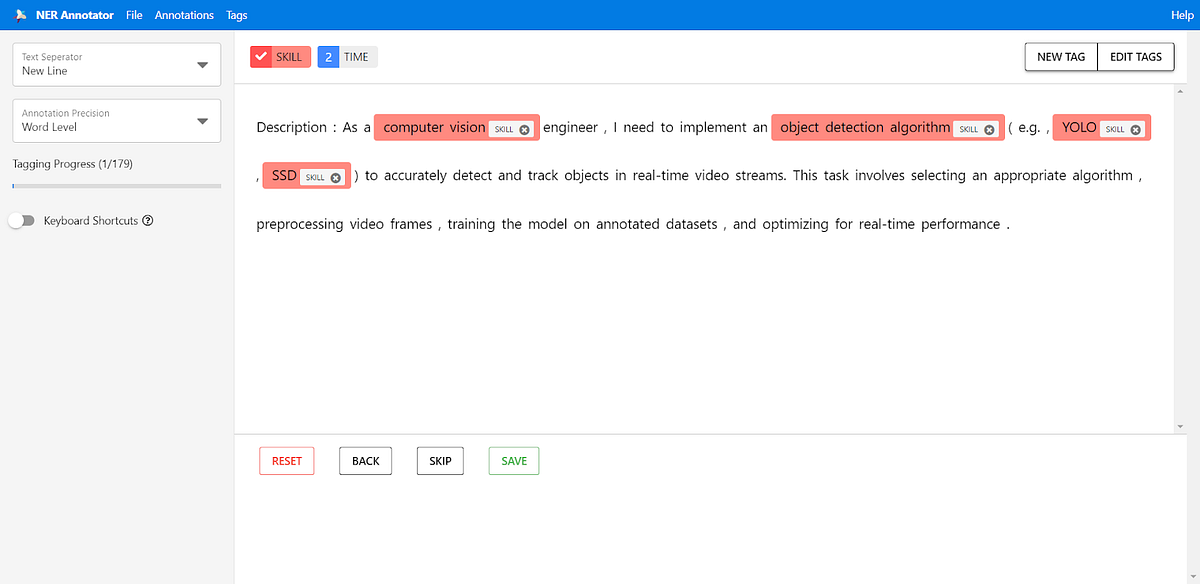Save the current annotation
Screen dimensions: 1200x584
pyautogui.click(x=513, y=460)
